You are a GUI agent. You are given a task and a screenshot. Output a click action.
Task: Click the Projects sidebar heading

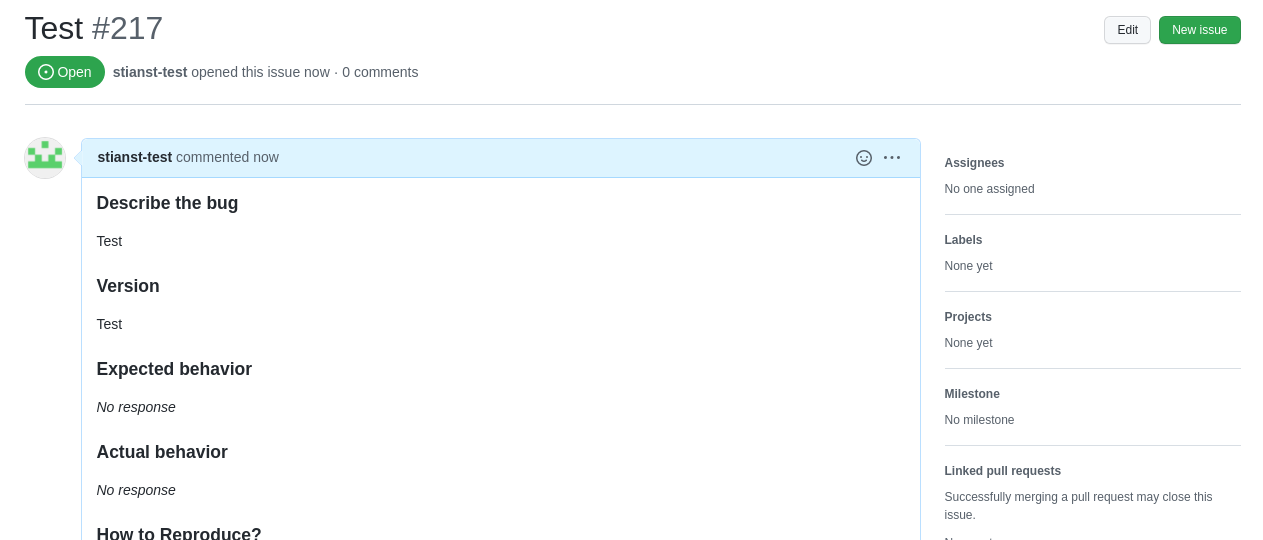click(x=968, y=317)
